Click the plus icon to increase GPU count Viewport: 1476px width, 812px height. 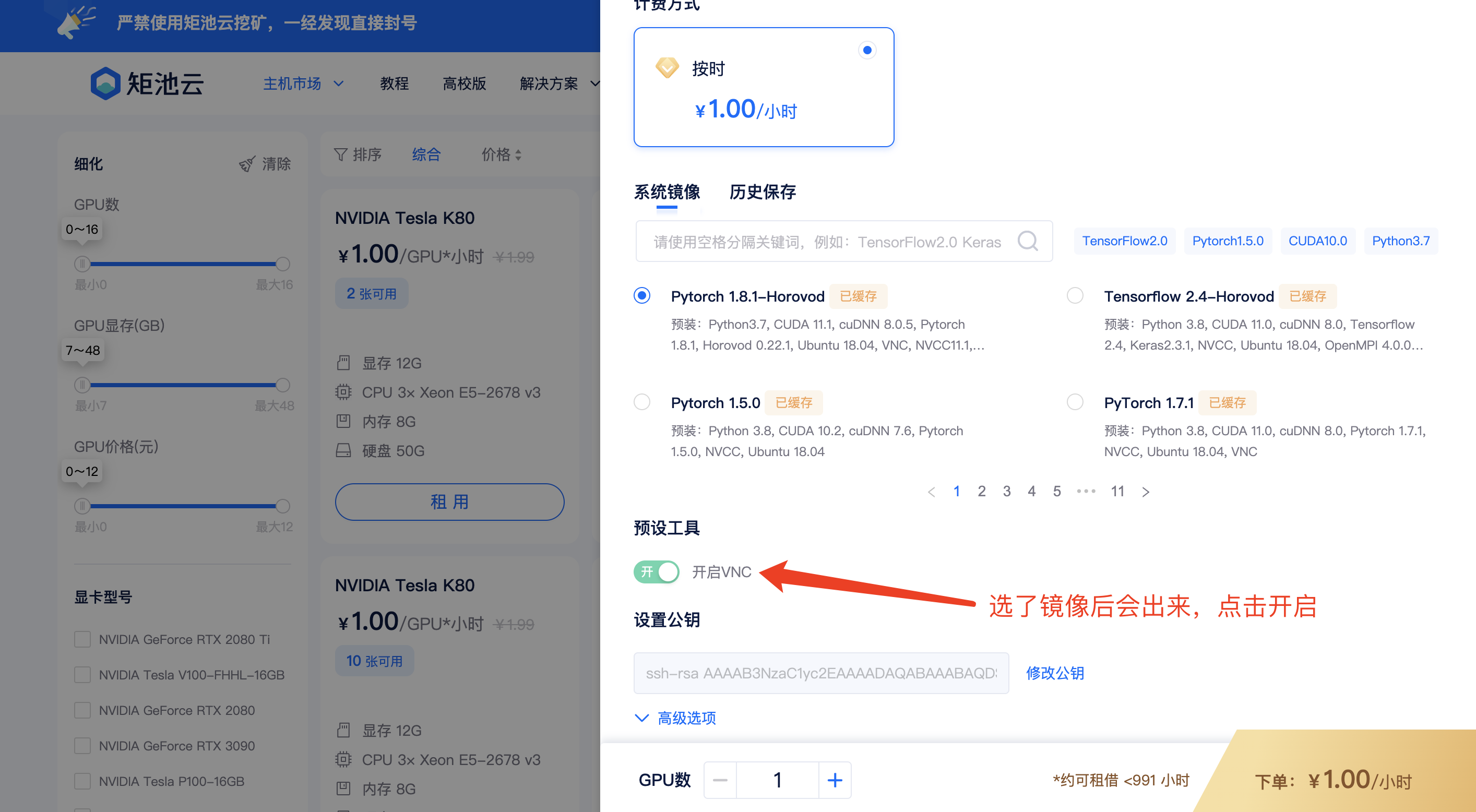coord(834,780)
